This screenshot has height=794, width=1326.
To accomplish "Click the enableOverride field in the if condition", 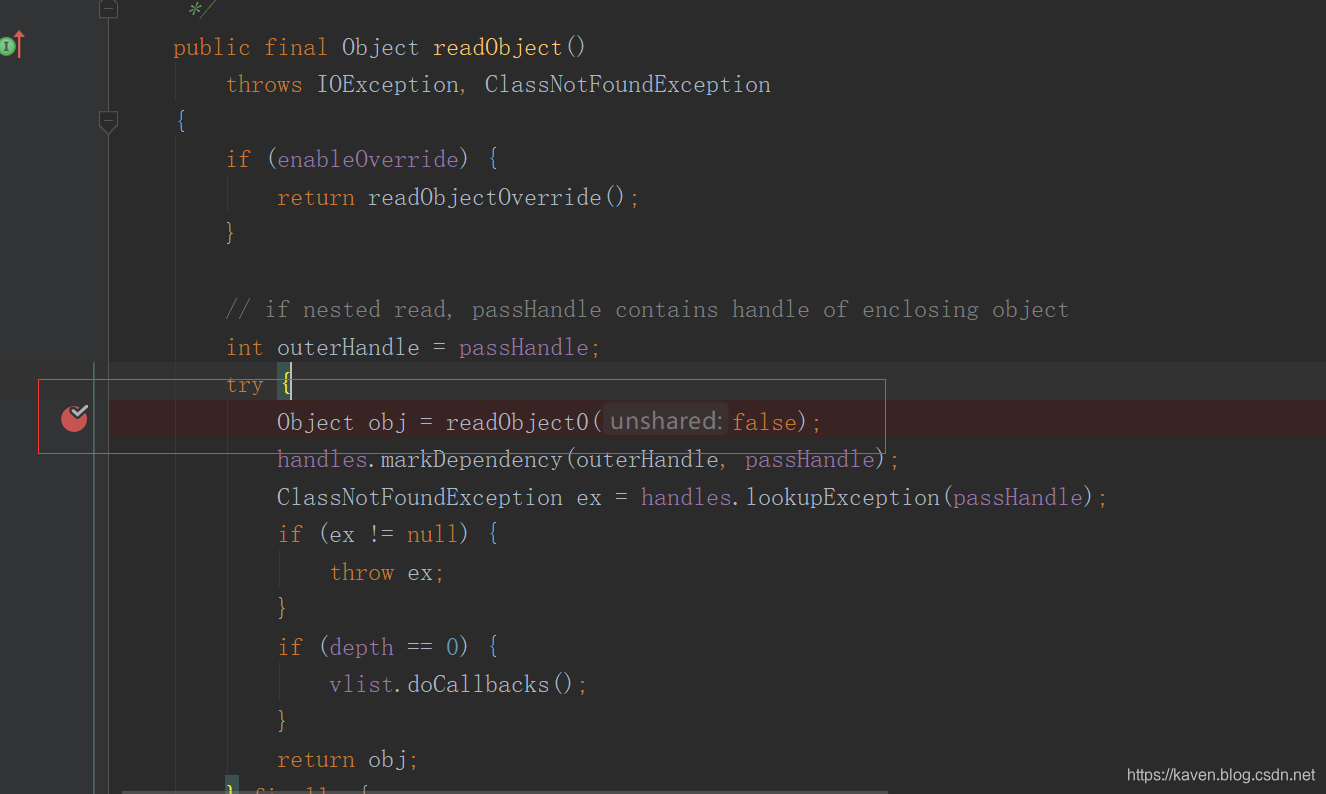I will (368, 159).
